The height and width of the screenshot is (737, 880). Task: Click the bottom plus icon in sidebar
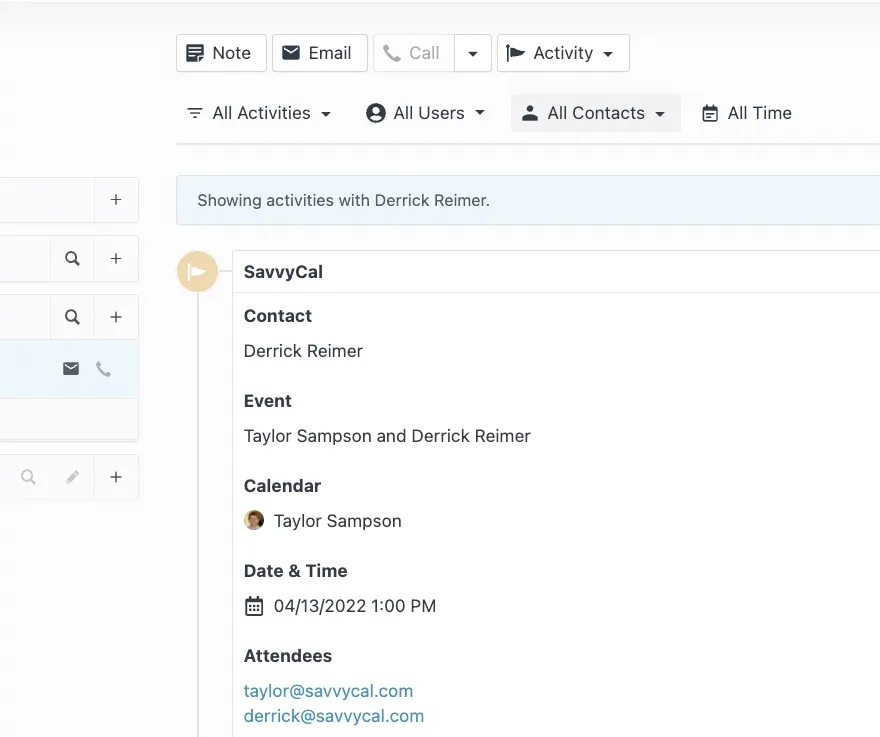tap(116, 477)
